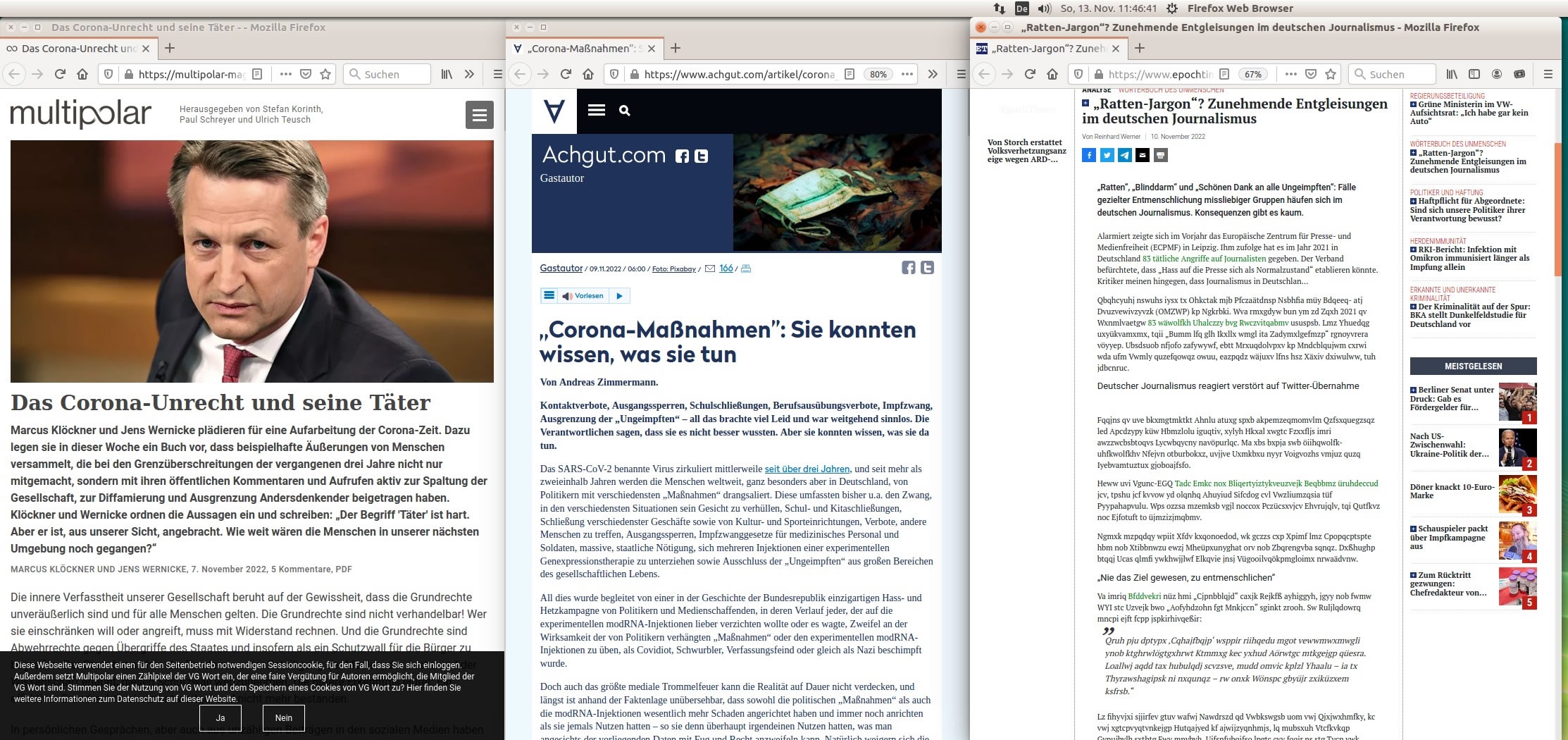The height and width of the screenshot is (740, 1568).
Task: Open keyboard layout 'De' indicator in top bar
Action: [x=1021, y=8]
